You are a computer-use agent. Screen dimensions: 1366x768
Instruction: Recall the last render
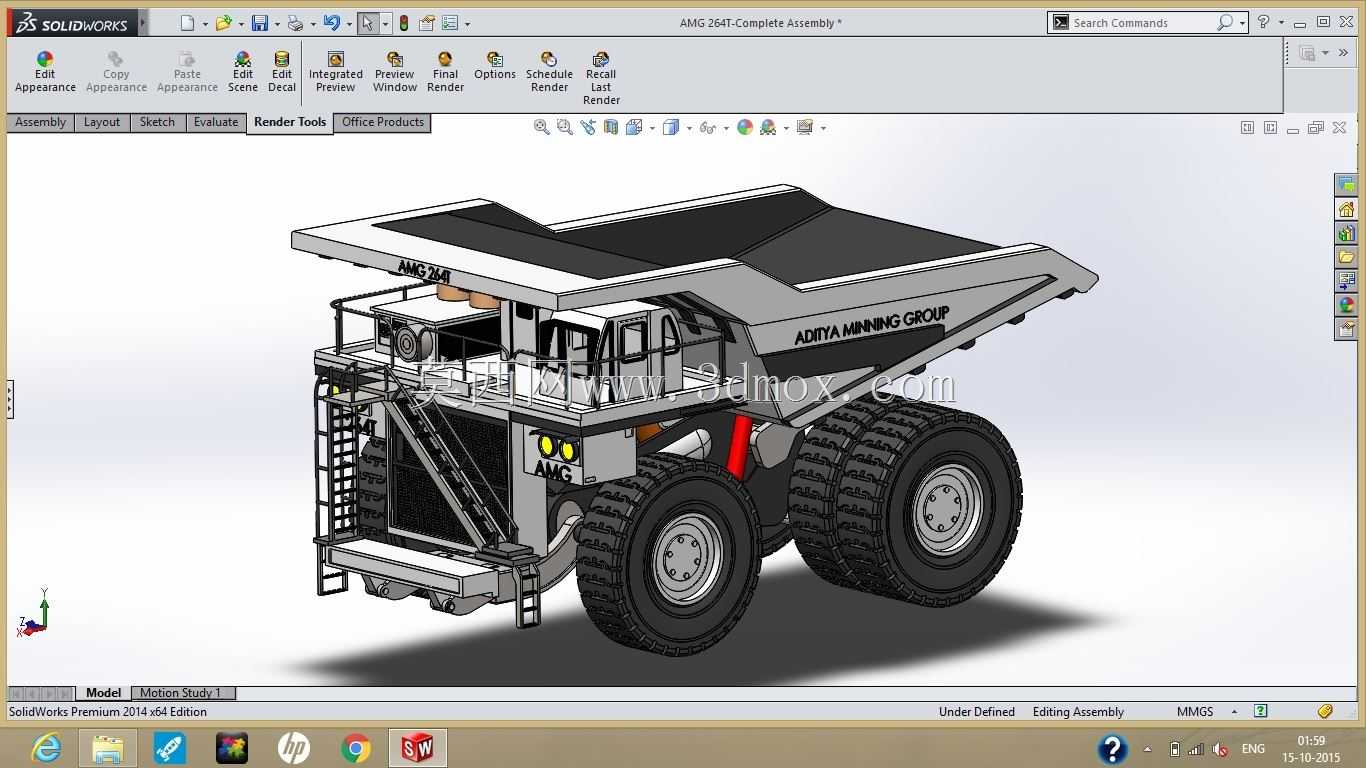(601, 79)
